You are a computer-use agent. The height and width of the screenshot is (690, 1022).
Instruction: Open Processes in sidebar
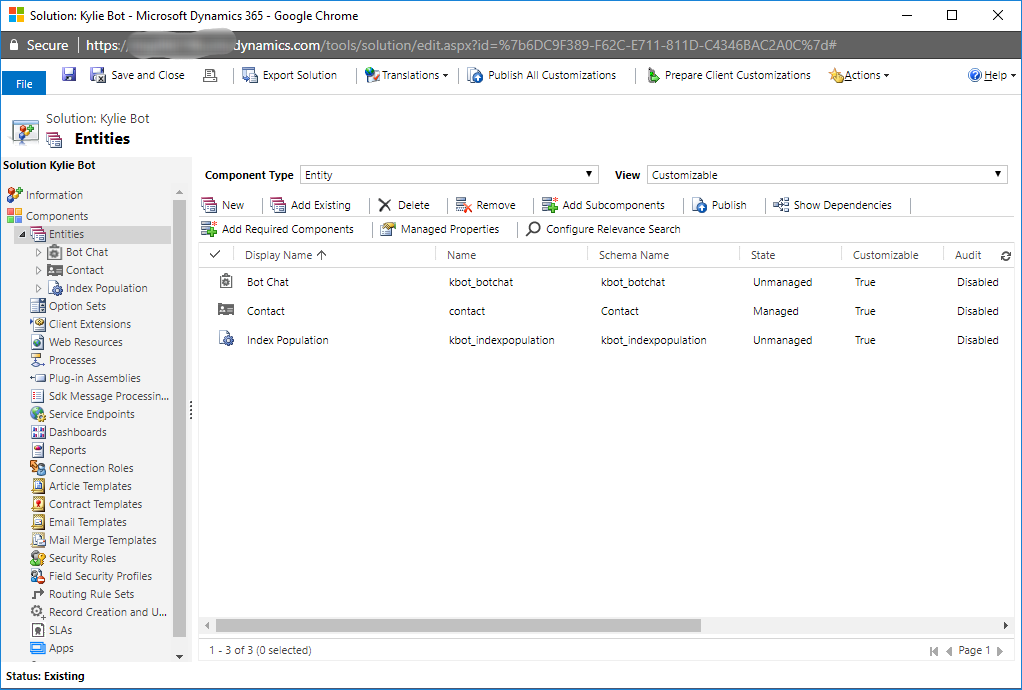point(63,360)
